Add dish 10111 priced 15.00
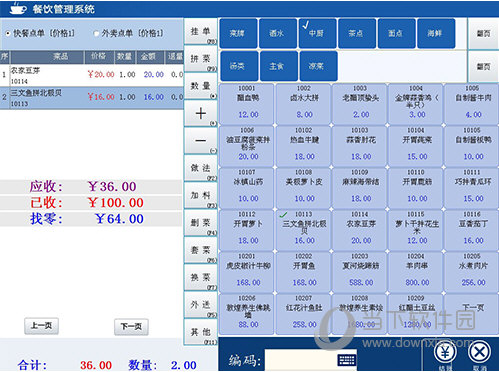The height and width of the screenshot is (372, 499). coord(472,188)
